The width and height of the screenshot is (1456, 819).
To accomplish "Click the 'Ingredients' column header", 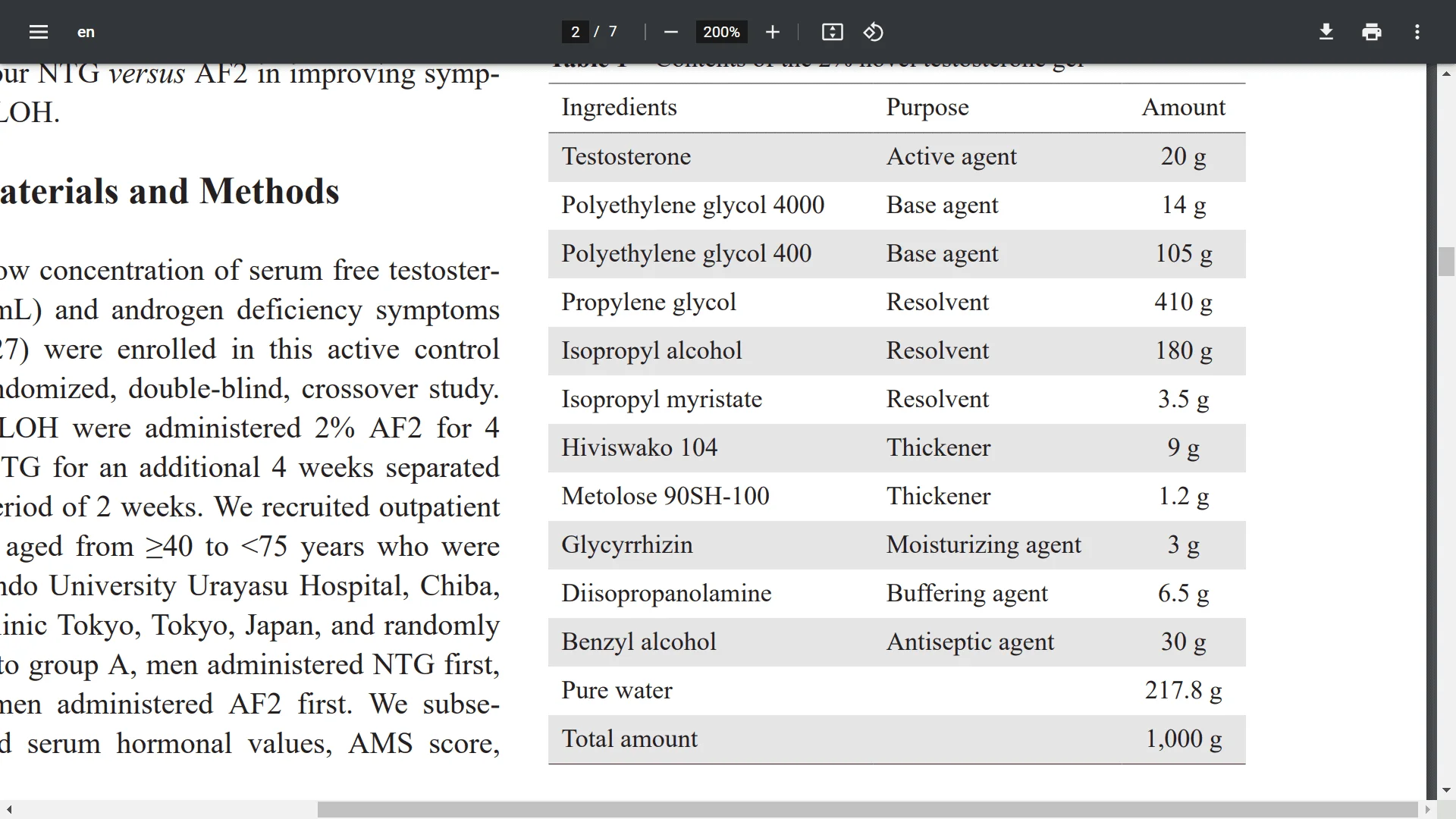I will pyautogui.click(x=619, y=108).
